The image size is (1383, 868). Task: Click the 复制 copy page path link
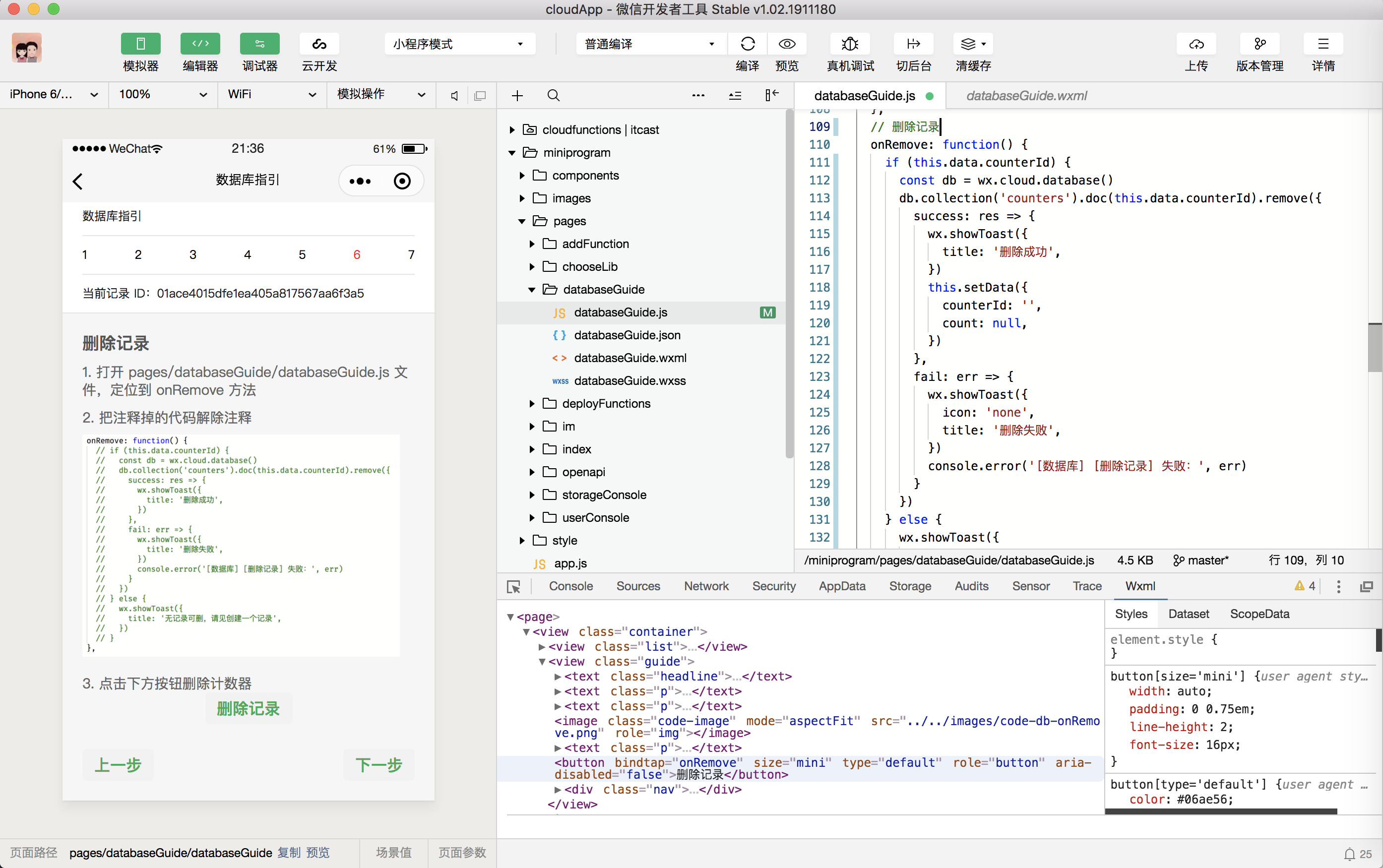tap(289, 853)
